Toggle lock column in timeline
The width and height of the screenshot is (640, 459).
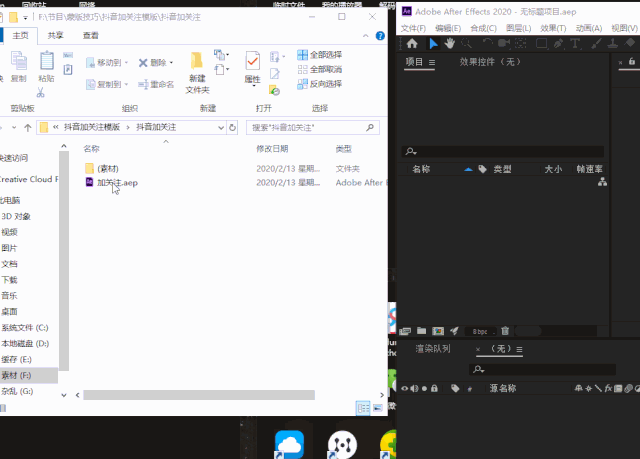coord(434,388)
